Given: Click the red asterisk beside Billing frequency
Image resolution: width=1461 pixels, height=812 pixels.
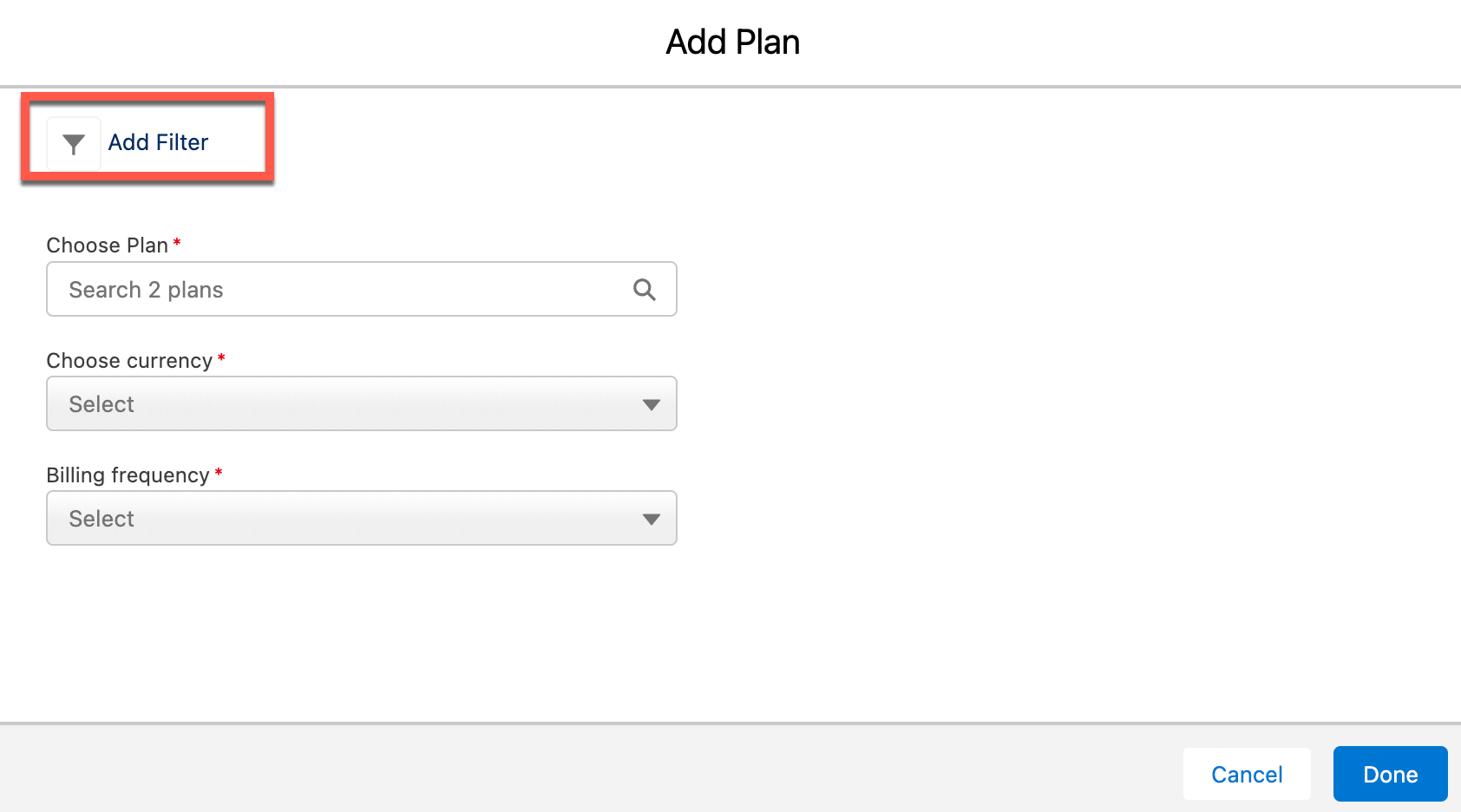Looking at the screenshot, I should click(219, 473).
